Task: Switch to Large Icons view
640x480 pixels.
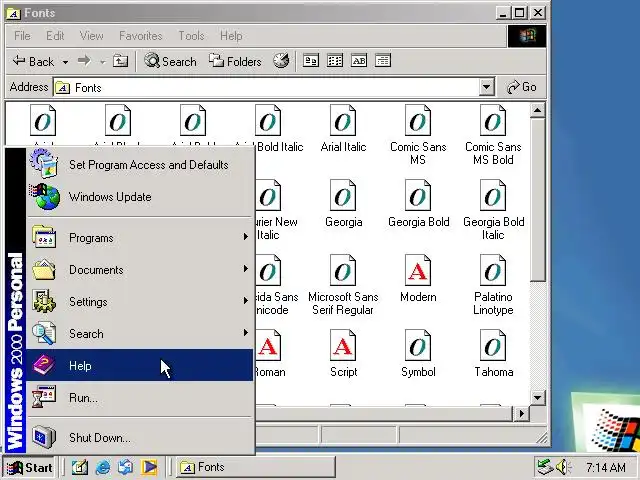Action: [311, 61]
